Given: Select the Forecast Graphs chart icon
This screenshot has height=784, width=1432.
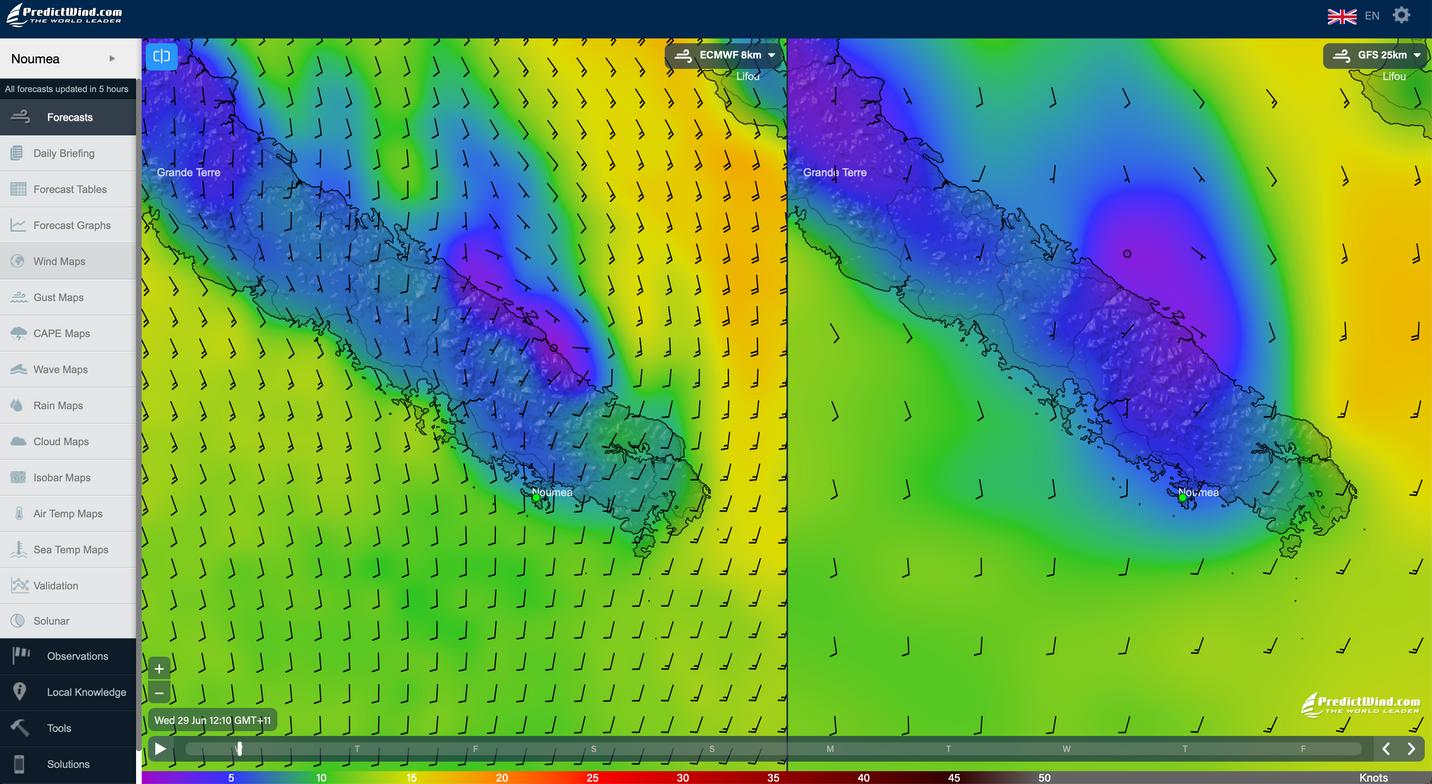Looking at the screenshot, I should [x=17, y=225].
